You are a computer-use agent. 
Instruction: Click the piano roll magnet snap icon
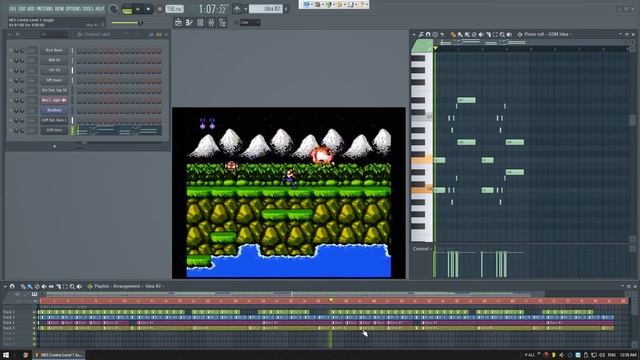point(428,35)
